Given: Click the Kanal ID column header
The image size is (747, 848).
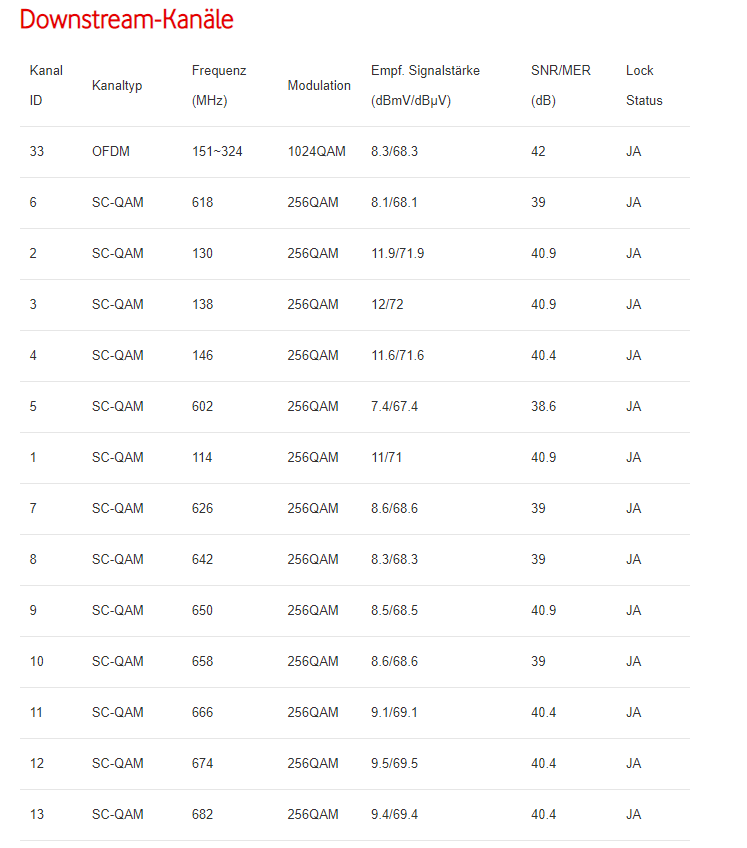Looking at the screenshot, I should 46,85.
